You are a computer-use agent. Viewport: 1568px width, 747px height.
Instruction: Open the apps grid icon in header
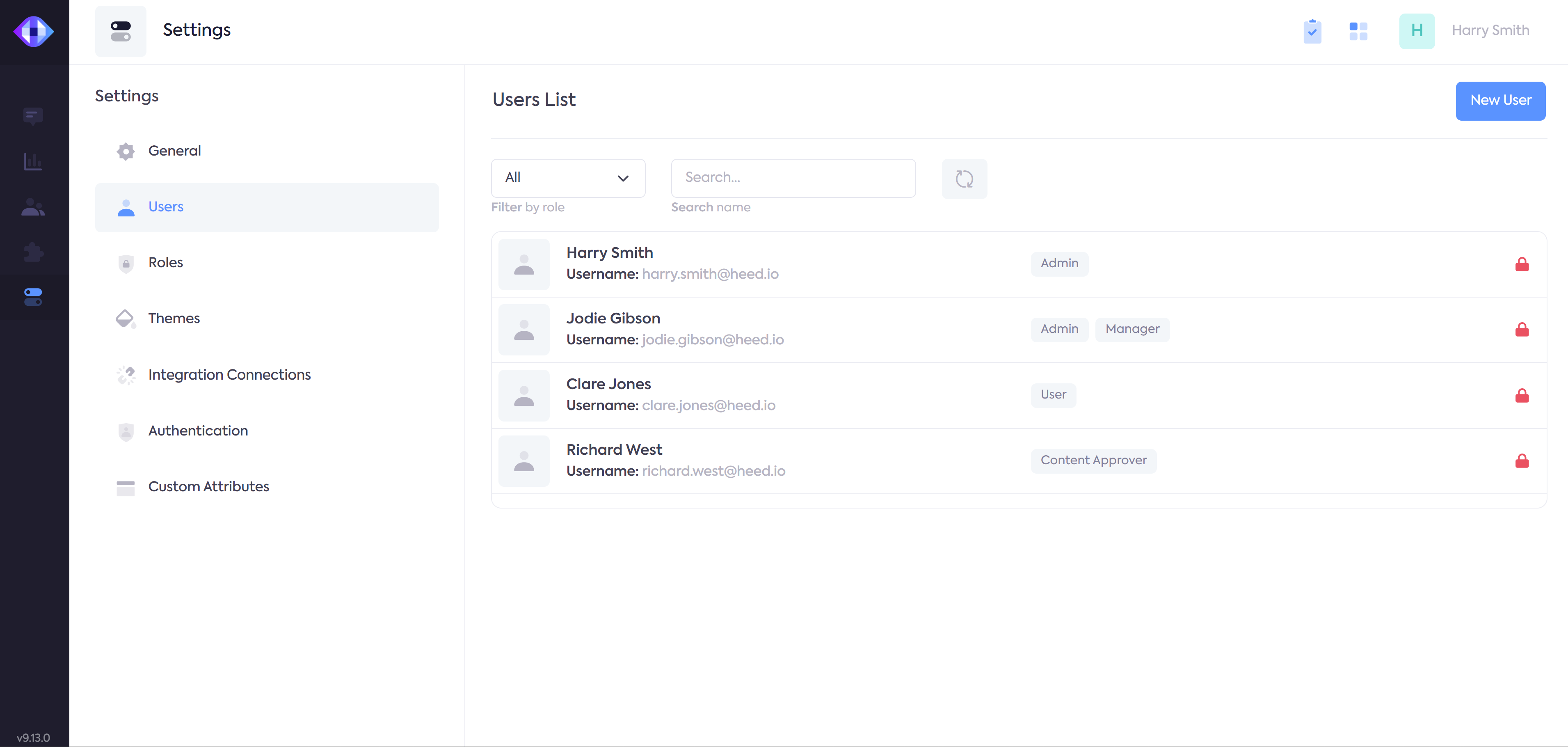[x=1358, y=31]
